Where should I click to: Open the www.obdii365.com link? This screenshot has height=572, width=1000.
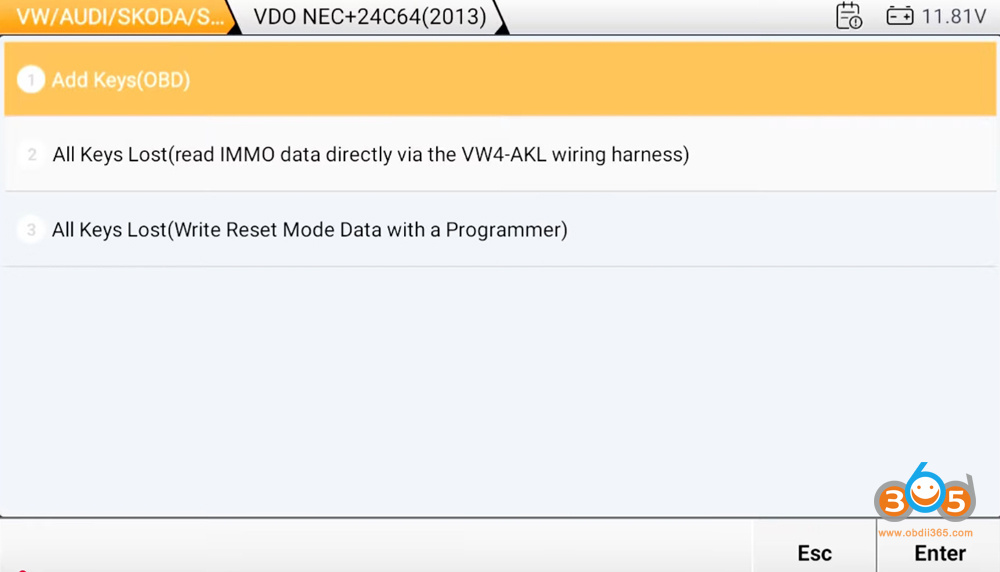pos(925,531)
